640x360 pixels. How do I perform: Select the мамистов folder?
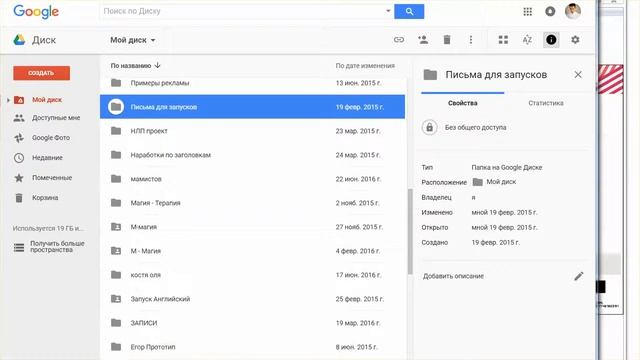pyautogui.click(x=252, y=179)
